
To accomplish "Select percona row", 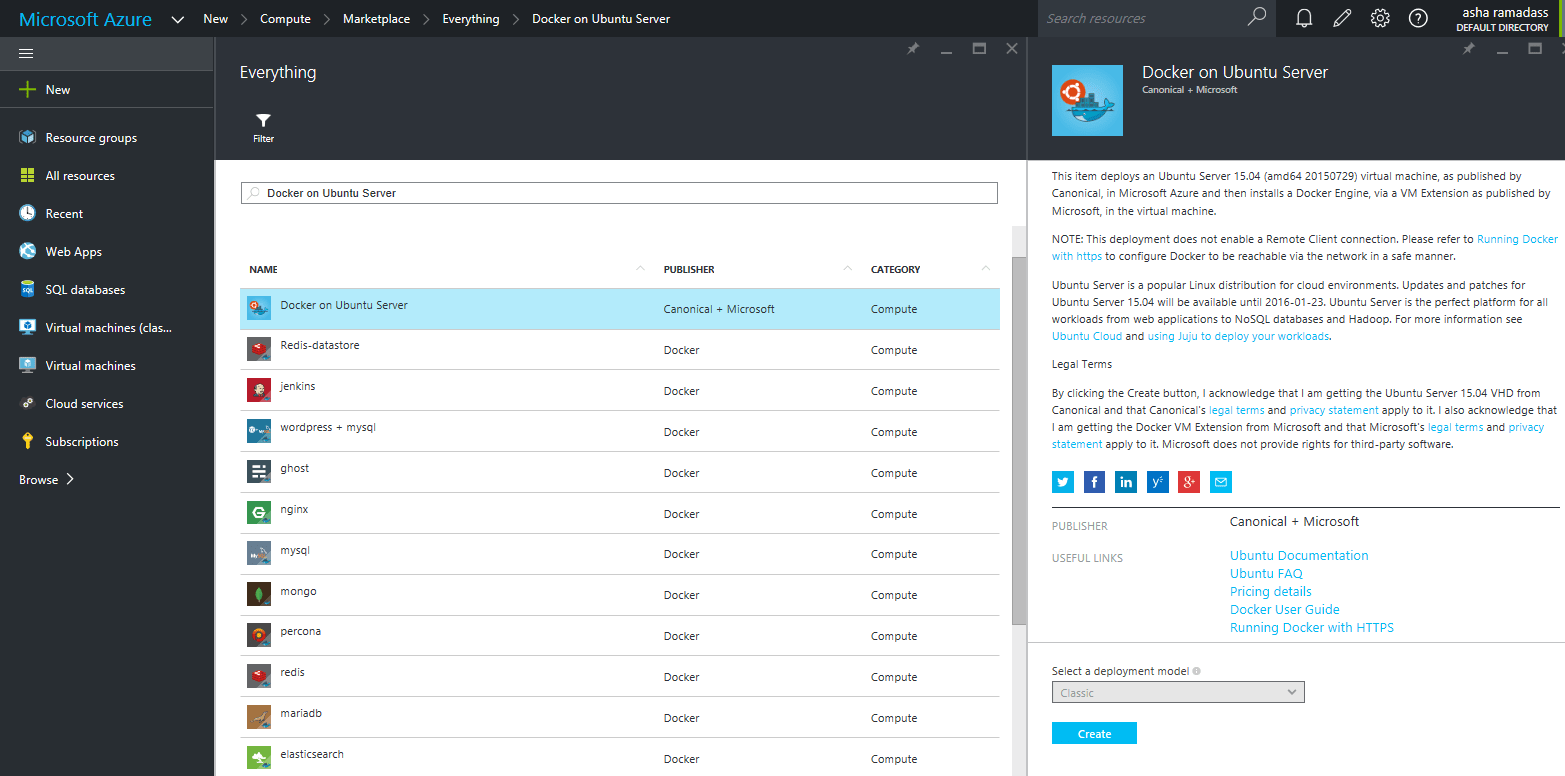I will point(620,636).
